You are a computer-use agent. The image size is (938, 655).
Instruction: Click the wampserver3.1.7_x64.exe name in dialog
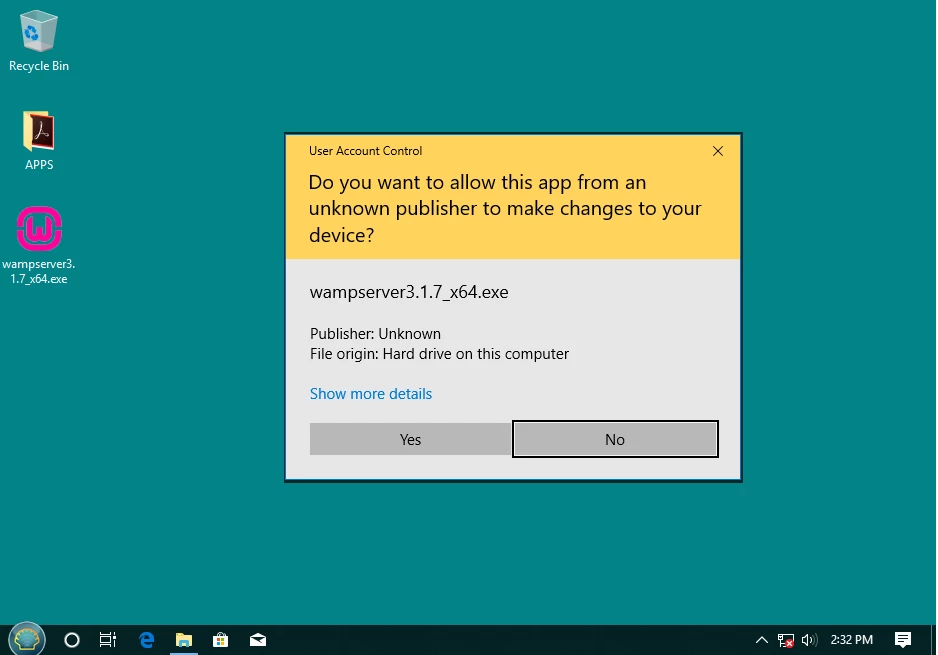click(409, 292)
